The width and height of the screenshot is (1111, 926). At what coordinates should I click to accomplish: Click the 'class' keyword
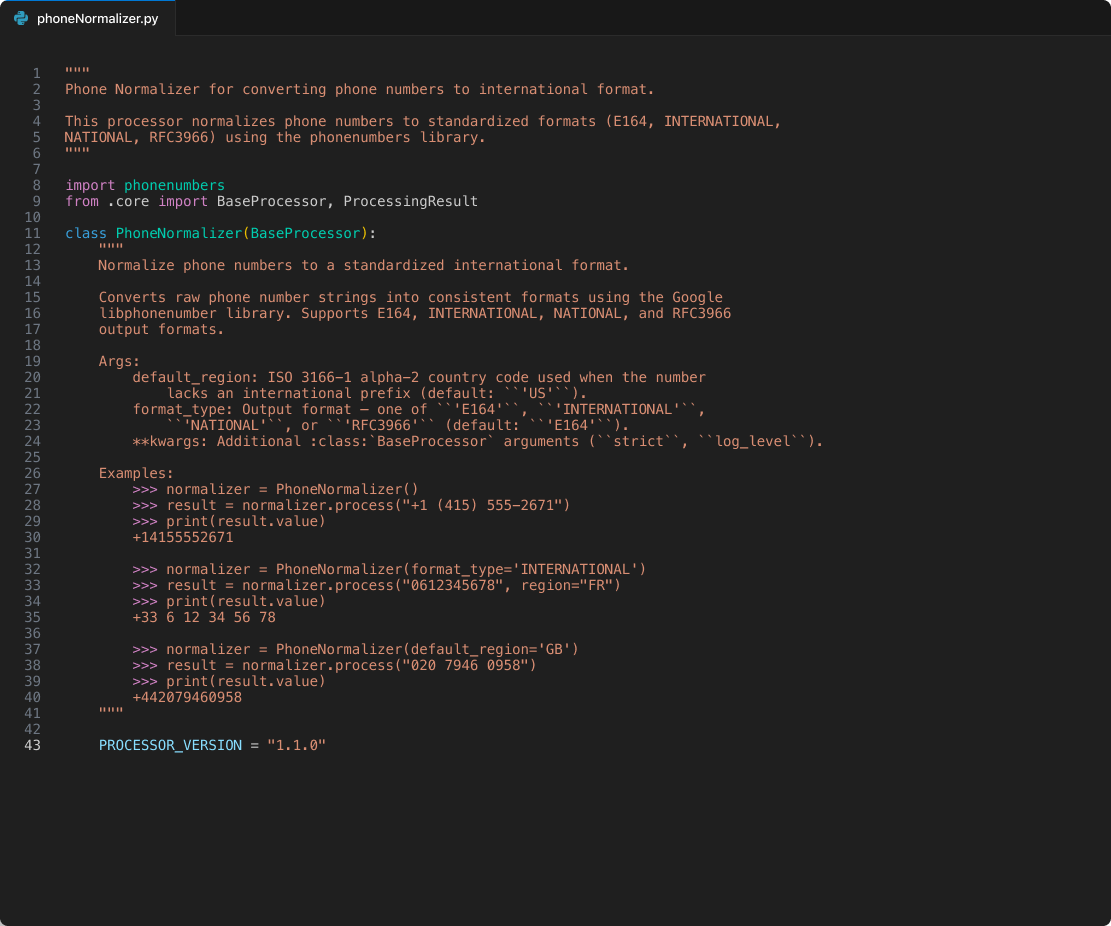pos(86,233)
